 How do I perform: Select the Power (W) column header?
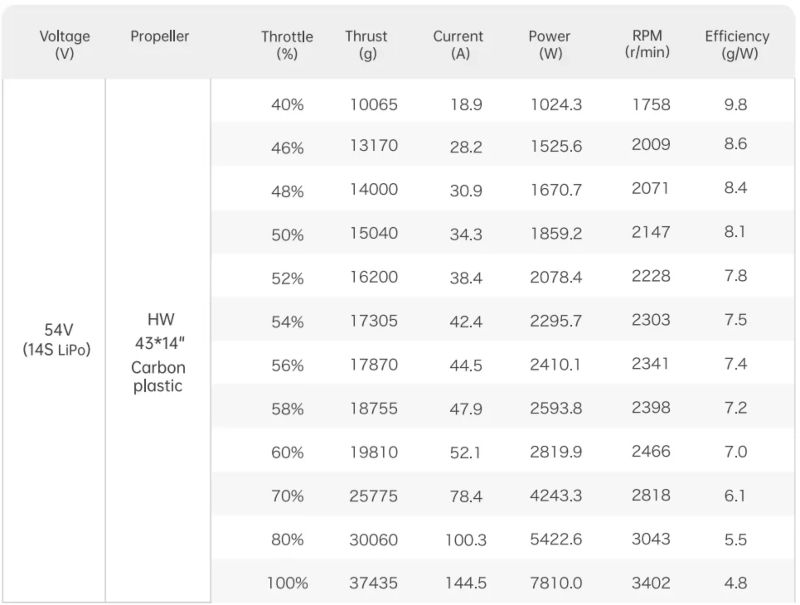pyautogui.click(x=550, y=45)
